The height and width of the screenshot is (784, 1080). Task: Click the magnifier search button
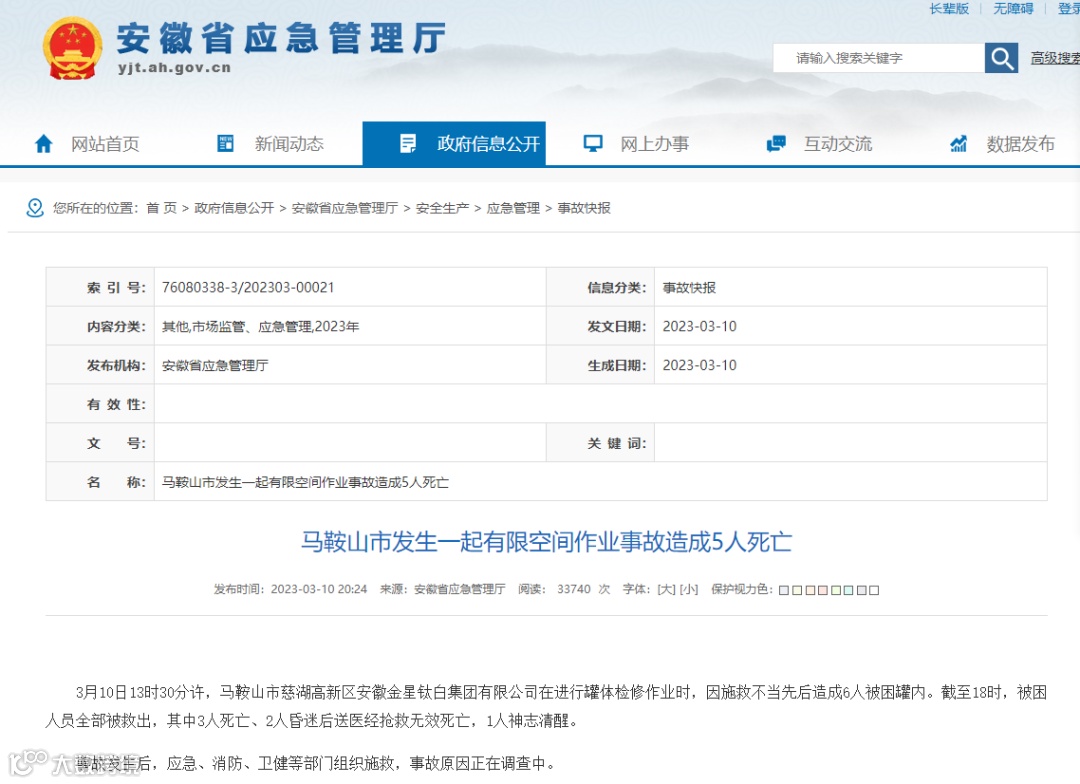1001,58
